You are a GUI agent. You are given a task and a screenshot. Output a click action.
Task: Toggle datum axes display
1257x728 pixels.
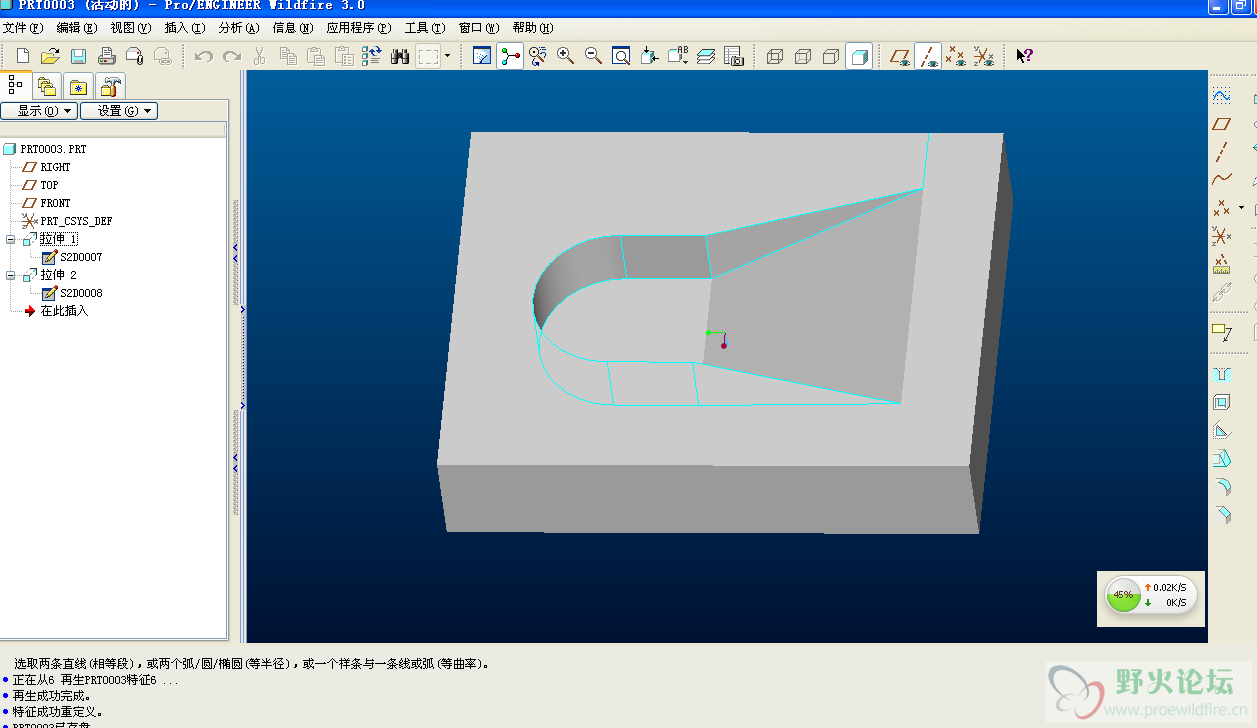(929, 56)
